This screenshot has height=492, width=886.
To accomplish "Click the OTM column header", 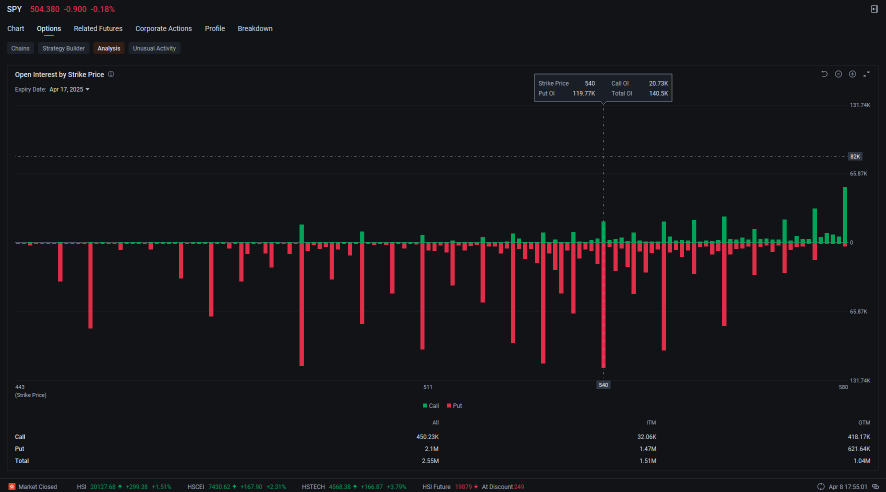I will tap(865, 423).
